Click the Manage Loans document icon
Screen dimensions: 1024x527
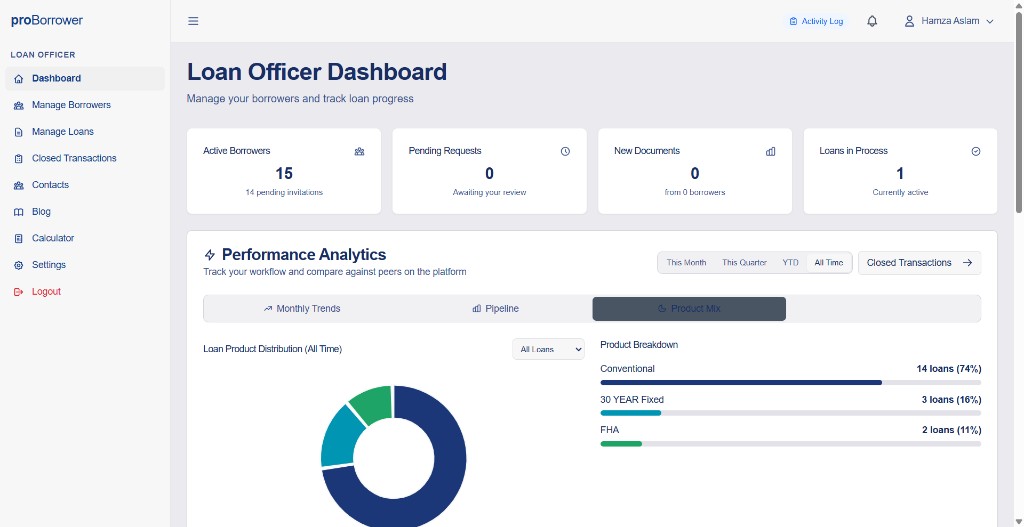(x=18, y=132)
